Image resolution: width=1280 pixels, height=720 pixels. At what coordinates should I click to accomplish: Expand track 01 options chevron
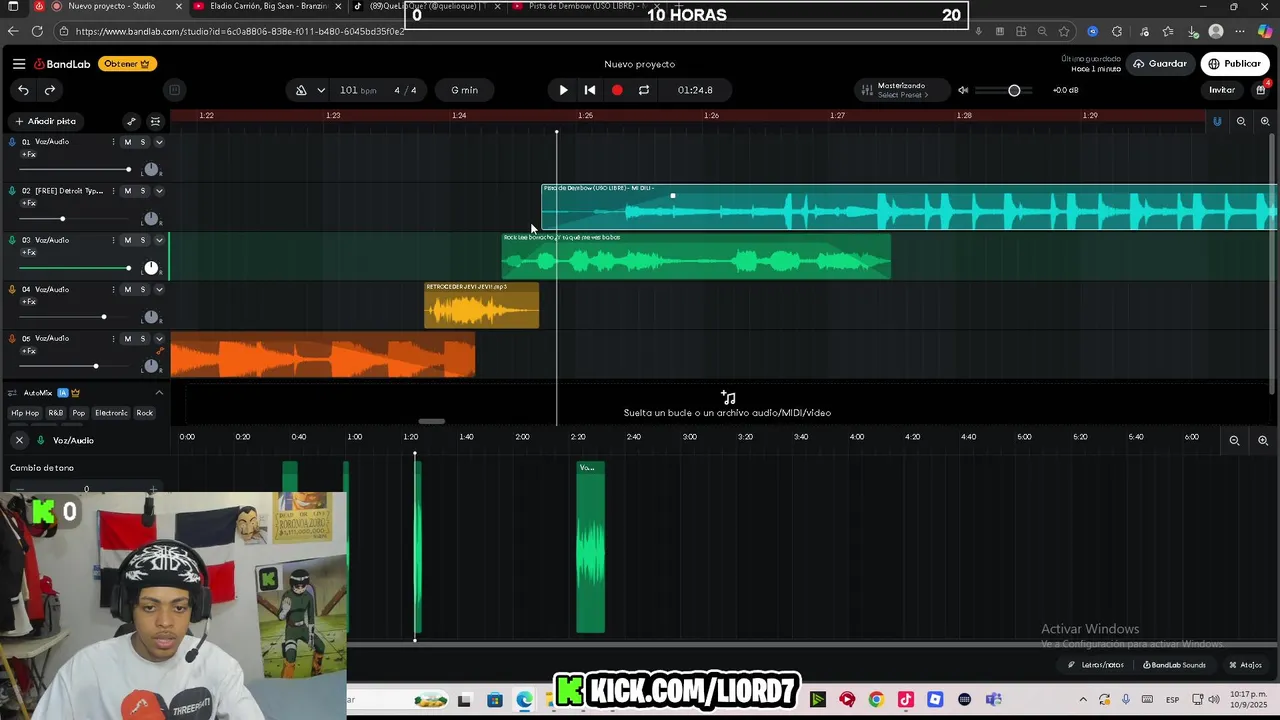[158, 142]
